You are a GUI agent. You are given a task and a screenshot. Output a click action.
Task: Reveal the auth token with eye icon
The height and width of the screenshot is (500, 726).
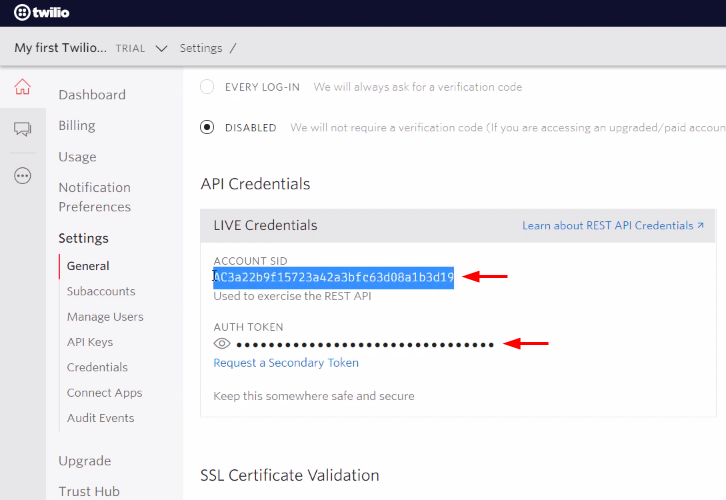[x=222, y=344]
